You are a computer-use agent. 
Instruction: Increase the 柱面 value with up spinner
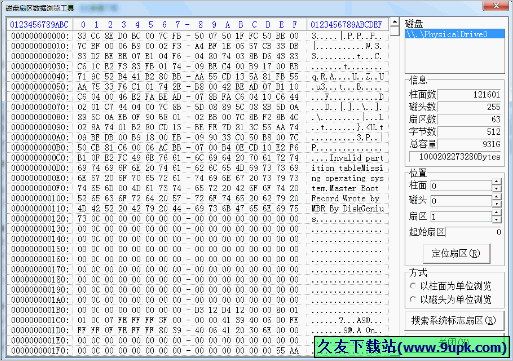click(497, 182)
